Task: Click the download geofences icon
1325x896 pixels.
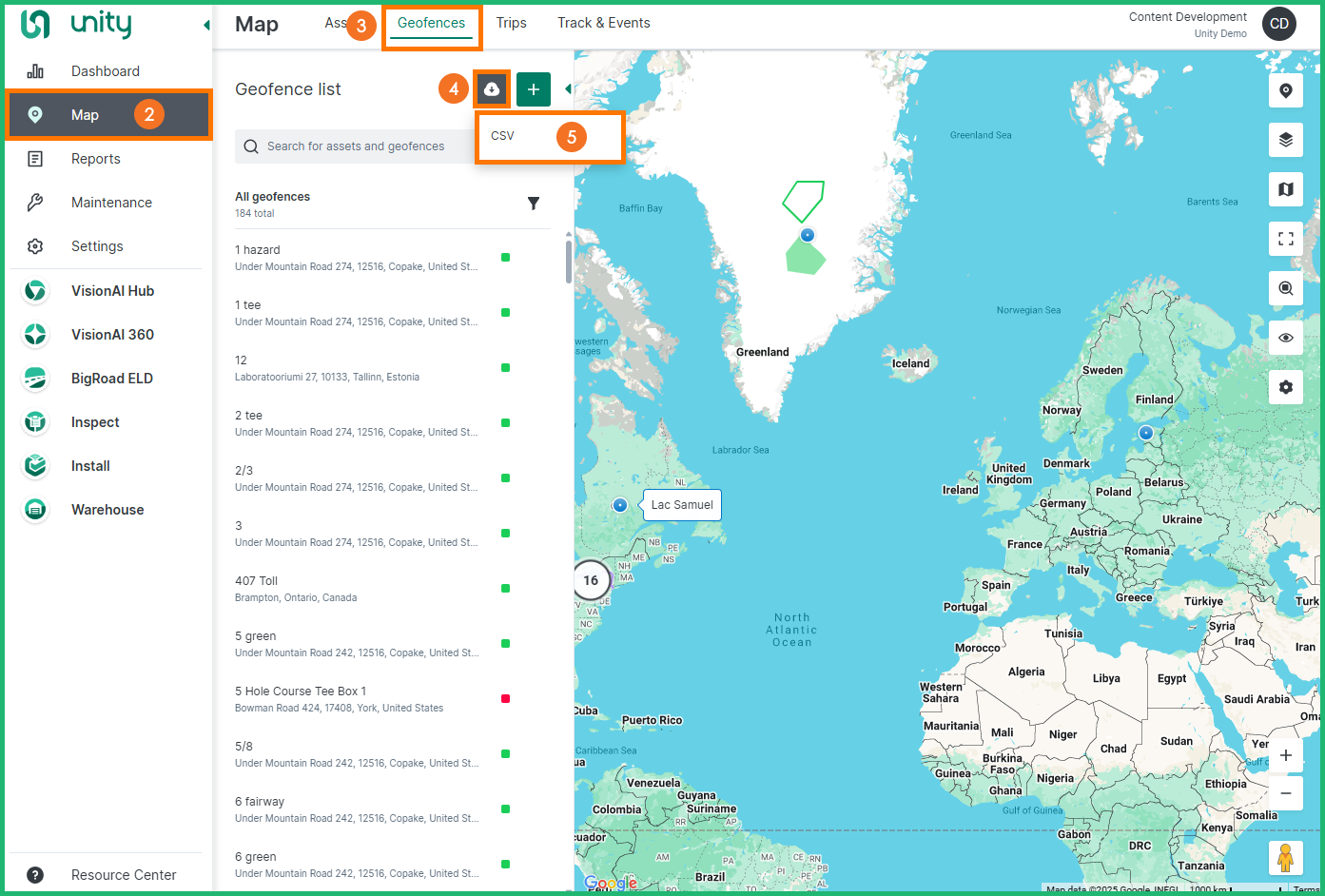Action: point(492,89)
